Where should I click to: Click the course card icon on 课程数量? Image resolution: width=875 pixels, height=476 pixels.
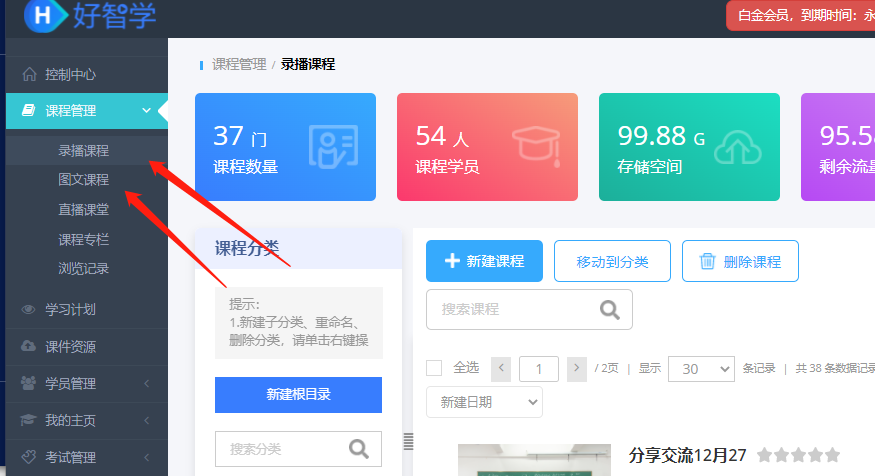coord(333,146)
